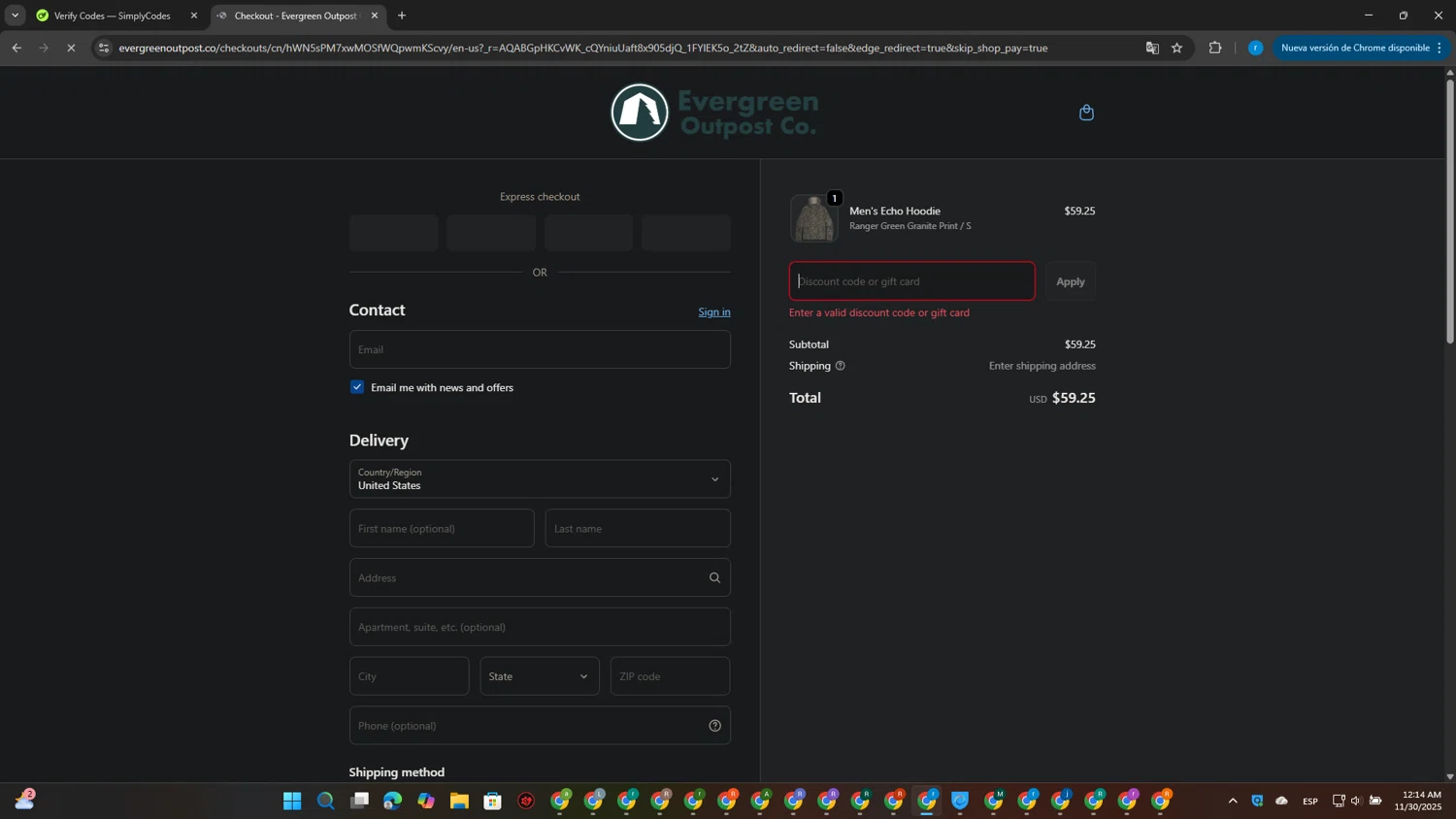Image resolution: width=1456 pixels, height=819 pixels.
Task: Click the ESP input language indicator
Action: click(x=1310, y=801)
